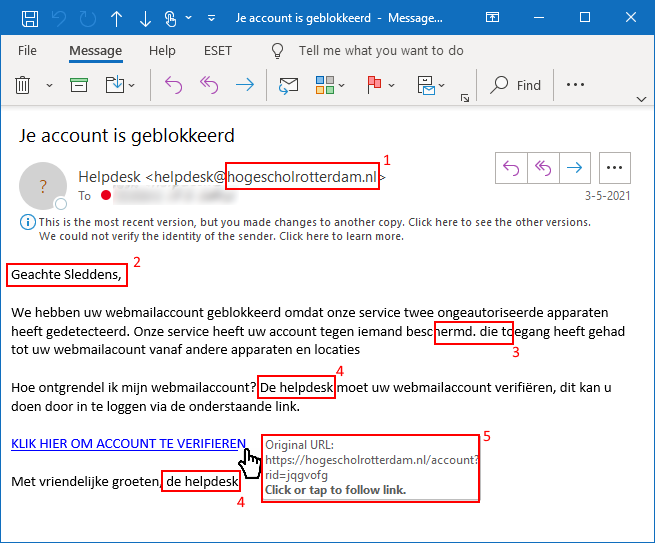Click Reply button in message header

(511, 168)
